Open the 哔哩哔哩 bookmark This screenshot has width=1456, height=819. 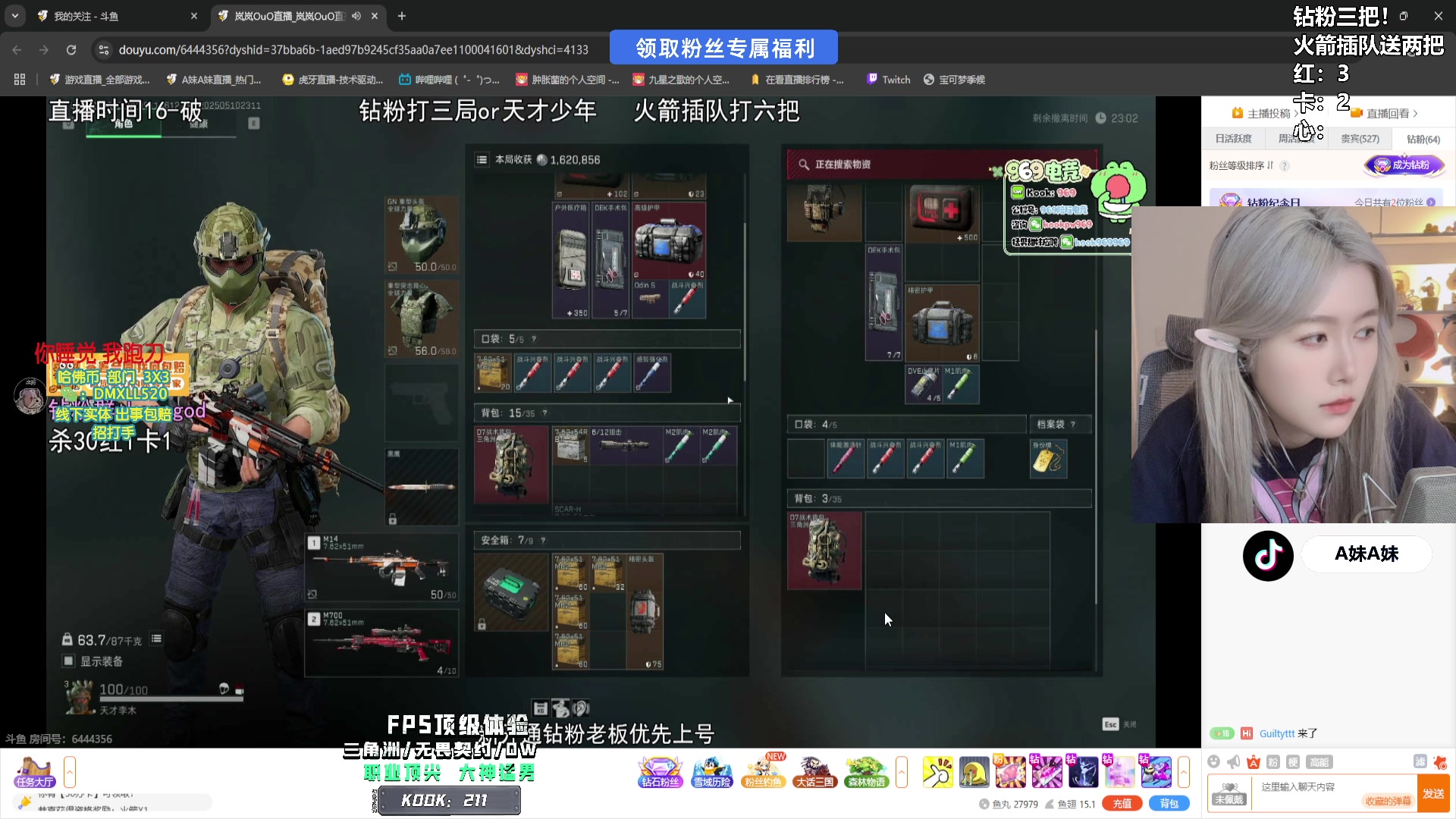(x=449, y=80)
